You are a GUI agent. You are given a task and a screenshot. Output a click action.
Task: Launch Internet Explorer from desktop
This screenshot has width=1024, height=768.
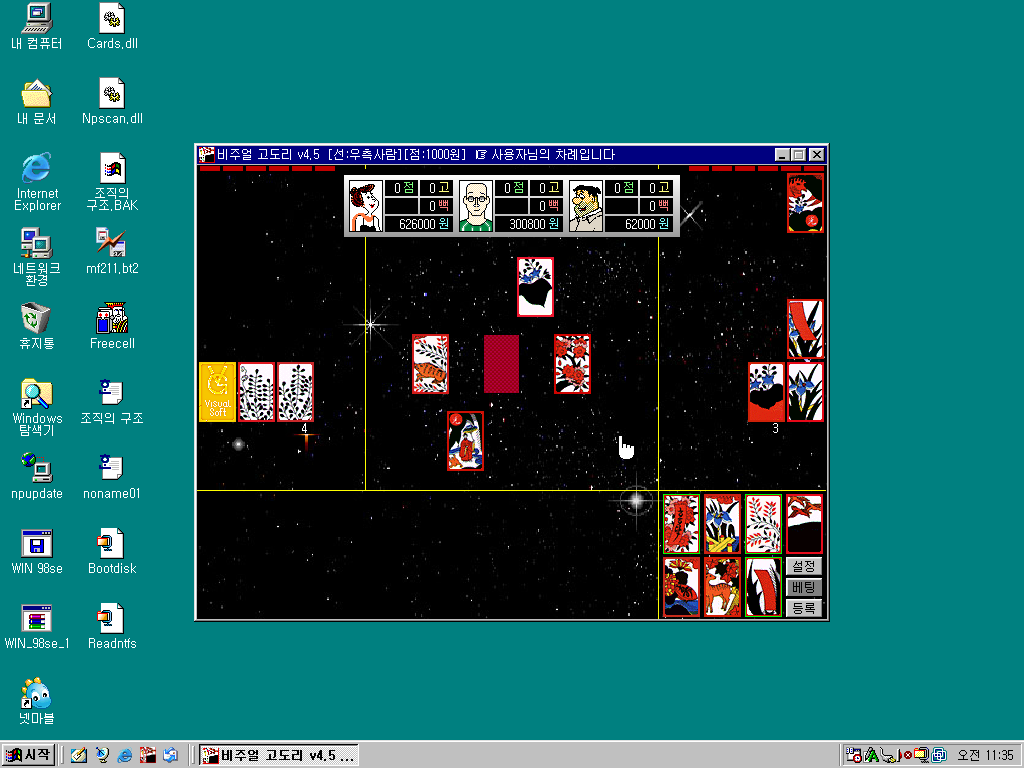click(x=37, y=182)
